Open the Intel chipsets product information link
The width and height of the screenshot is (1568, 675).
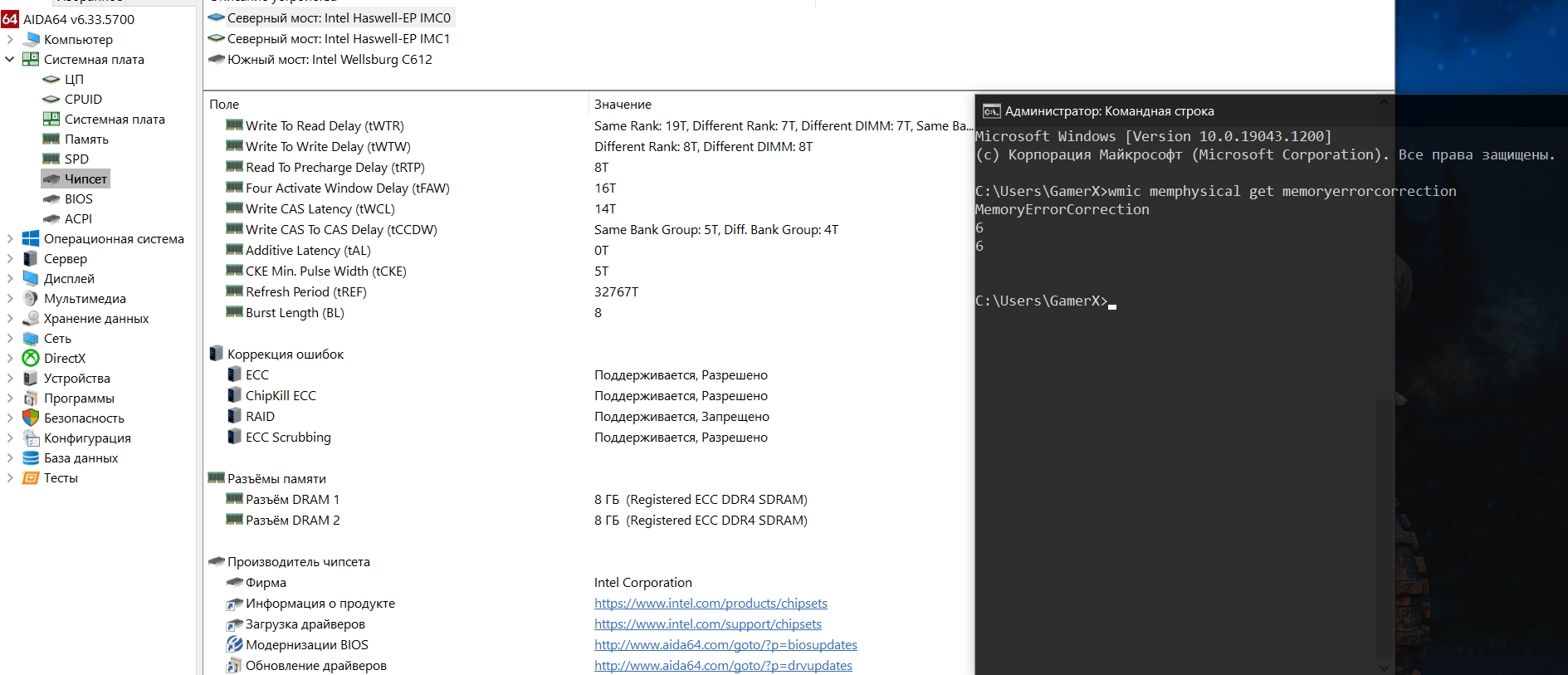click(711, 604)
